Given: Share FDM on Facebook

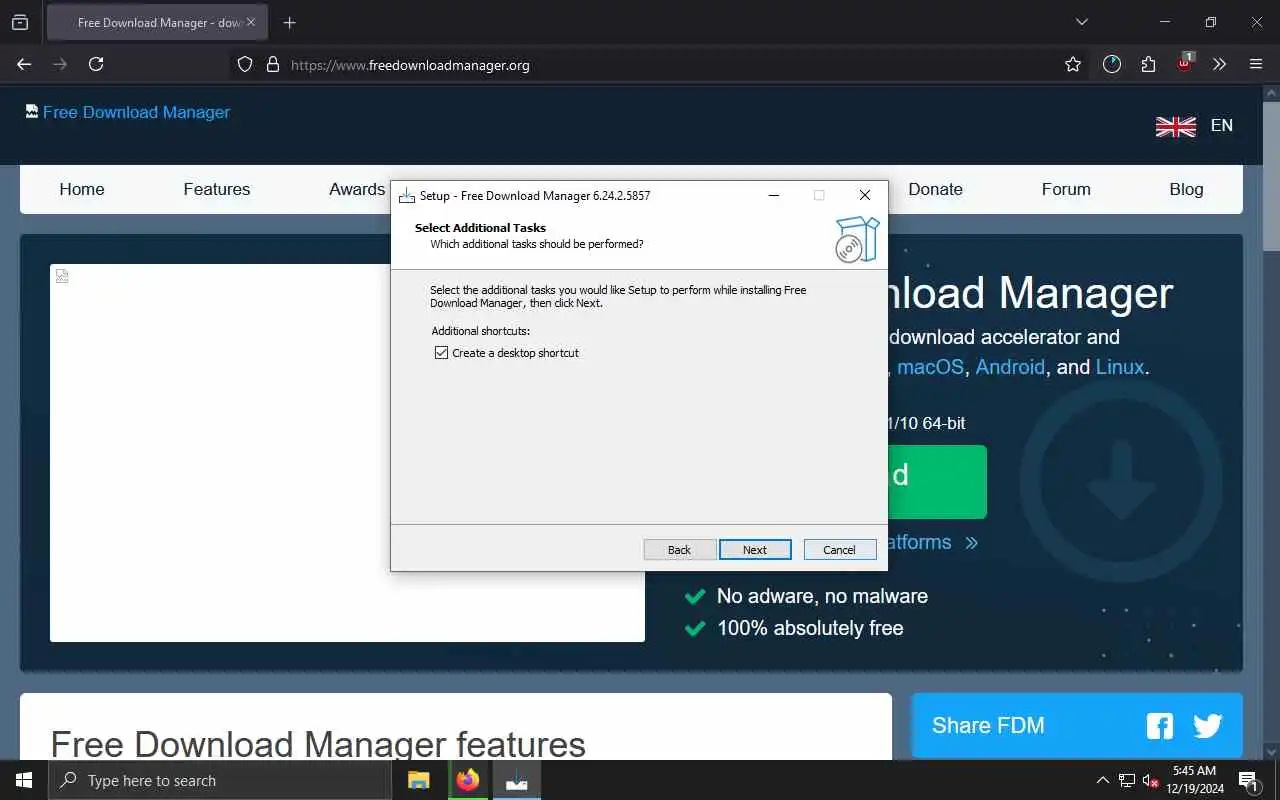Looking at the screenshot, I should coord(1160,726).
